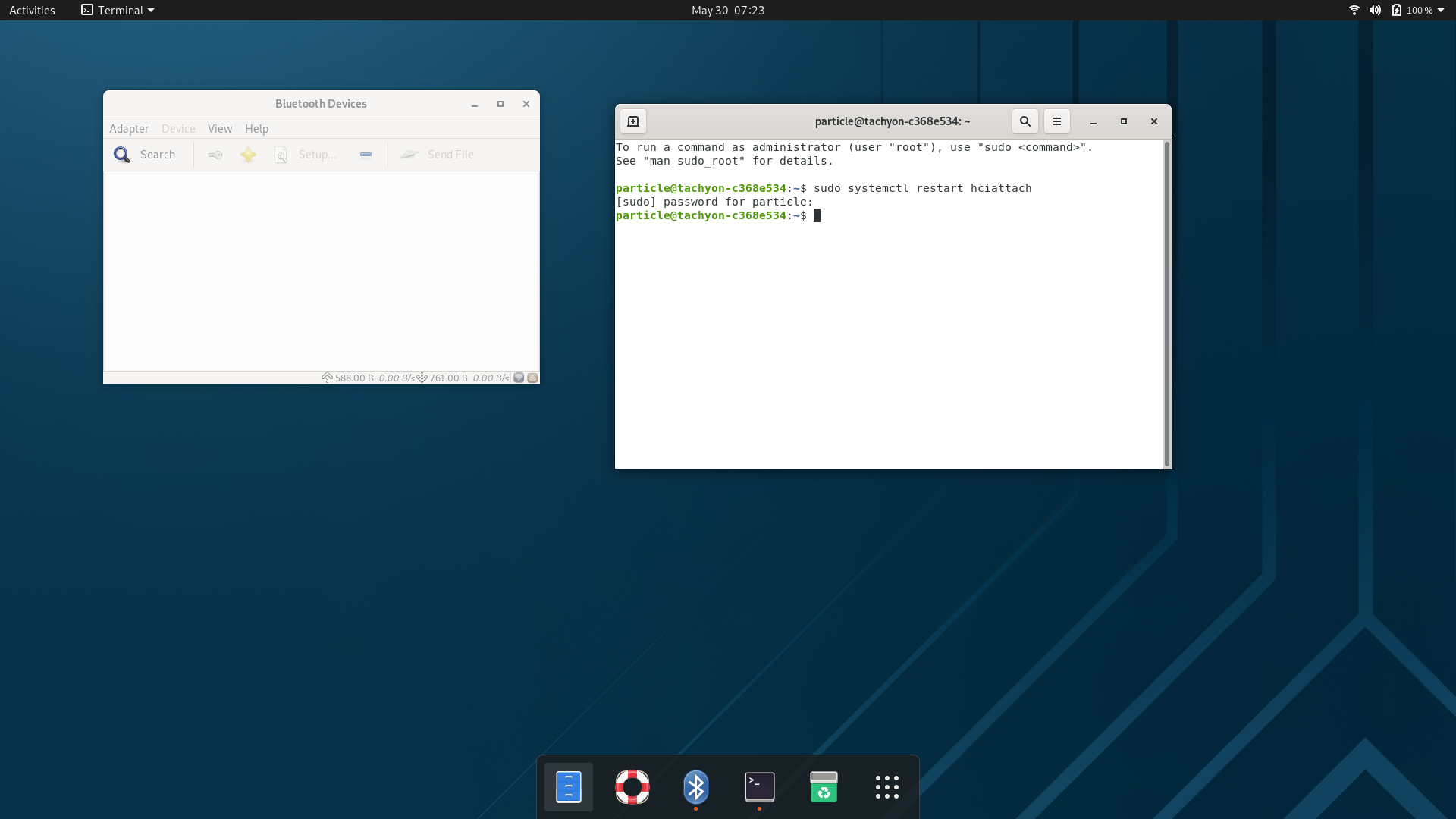Click the gray status icon left of the last status bar icon
The height and width of the screenshot is (819, 1456).
(x=519, y=378)
